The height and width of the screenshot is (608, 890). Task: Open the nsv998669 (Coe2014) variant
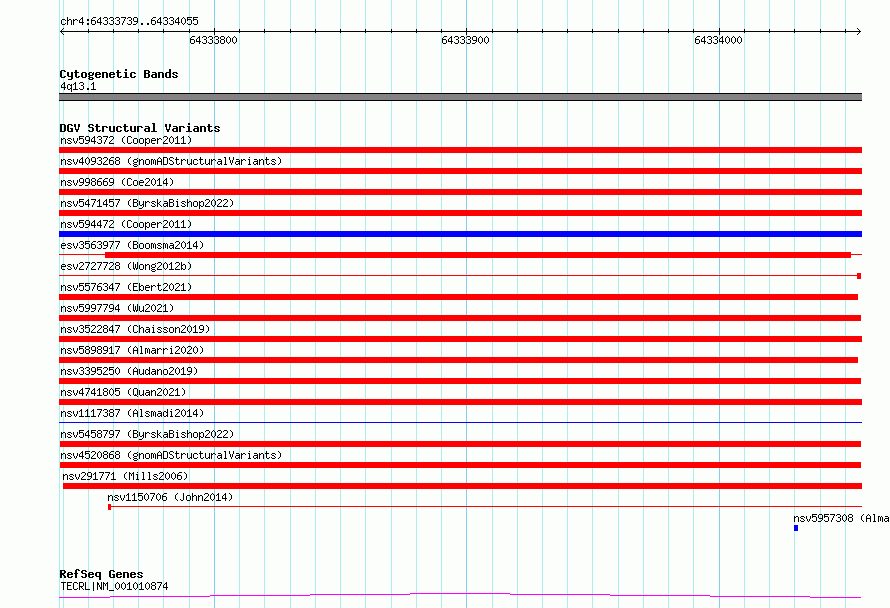(117, 182)
